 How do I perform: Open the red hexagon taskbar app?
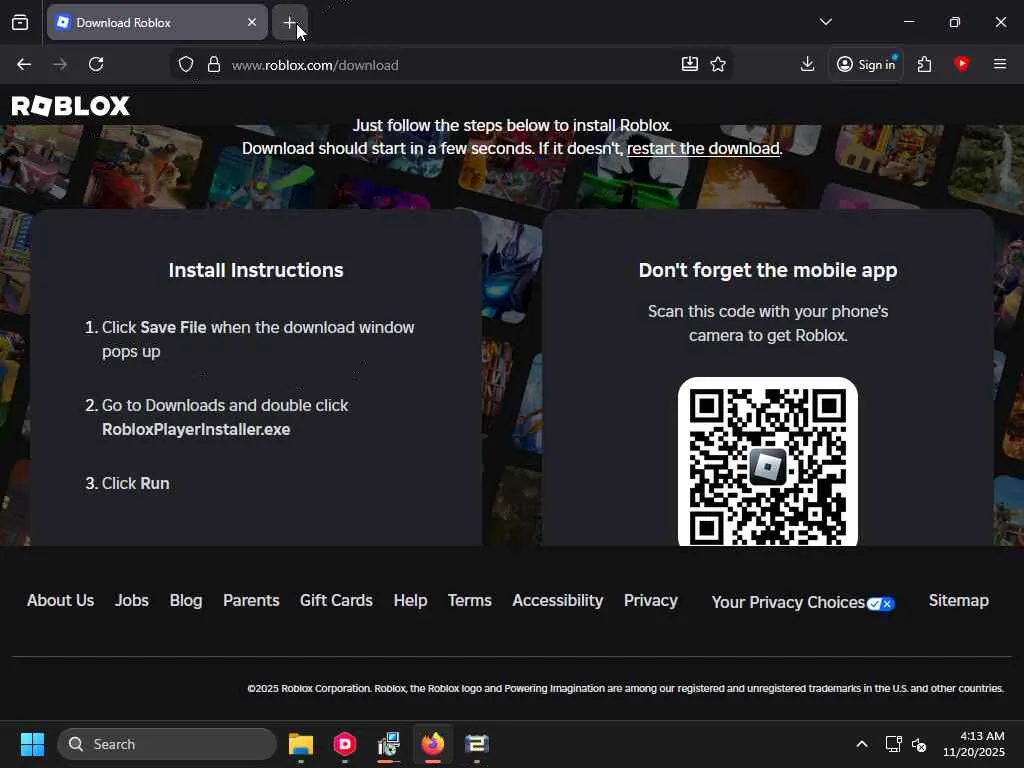point(345,744)
